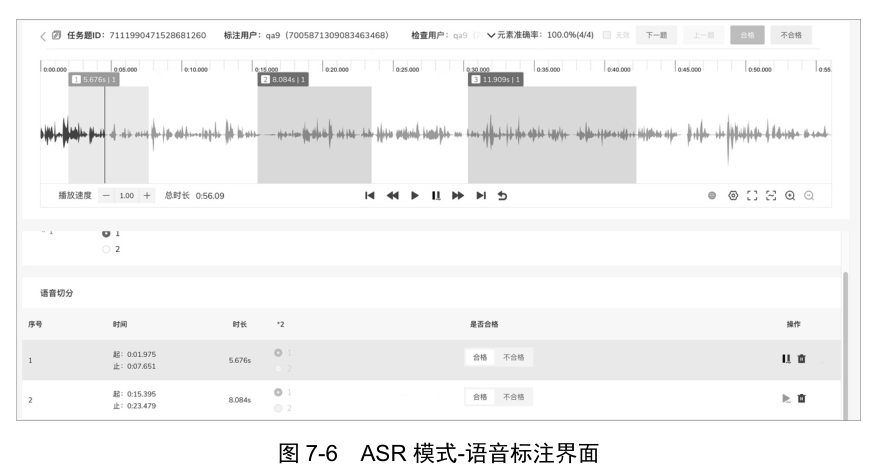Select radio option 2 above 语音切分
This screenshot has height=475, width=878.
[106, 249]
